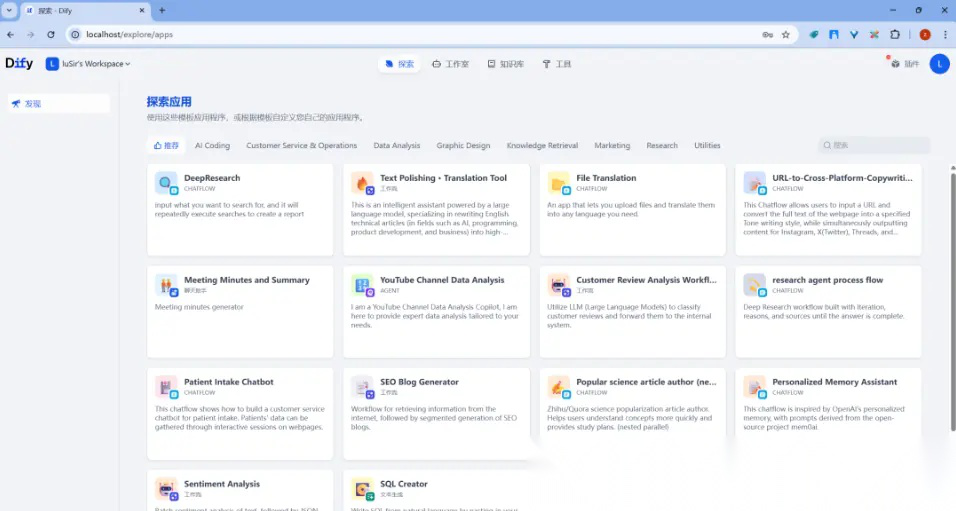Switch to the 探索 navigation tab
This screenshot has width=956, height=511.
tap(399, 63)
